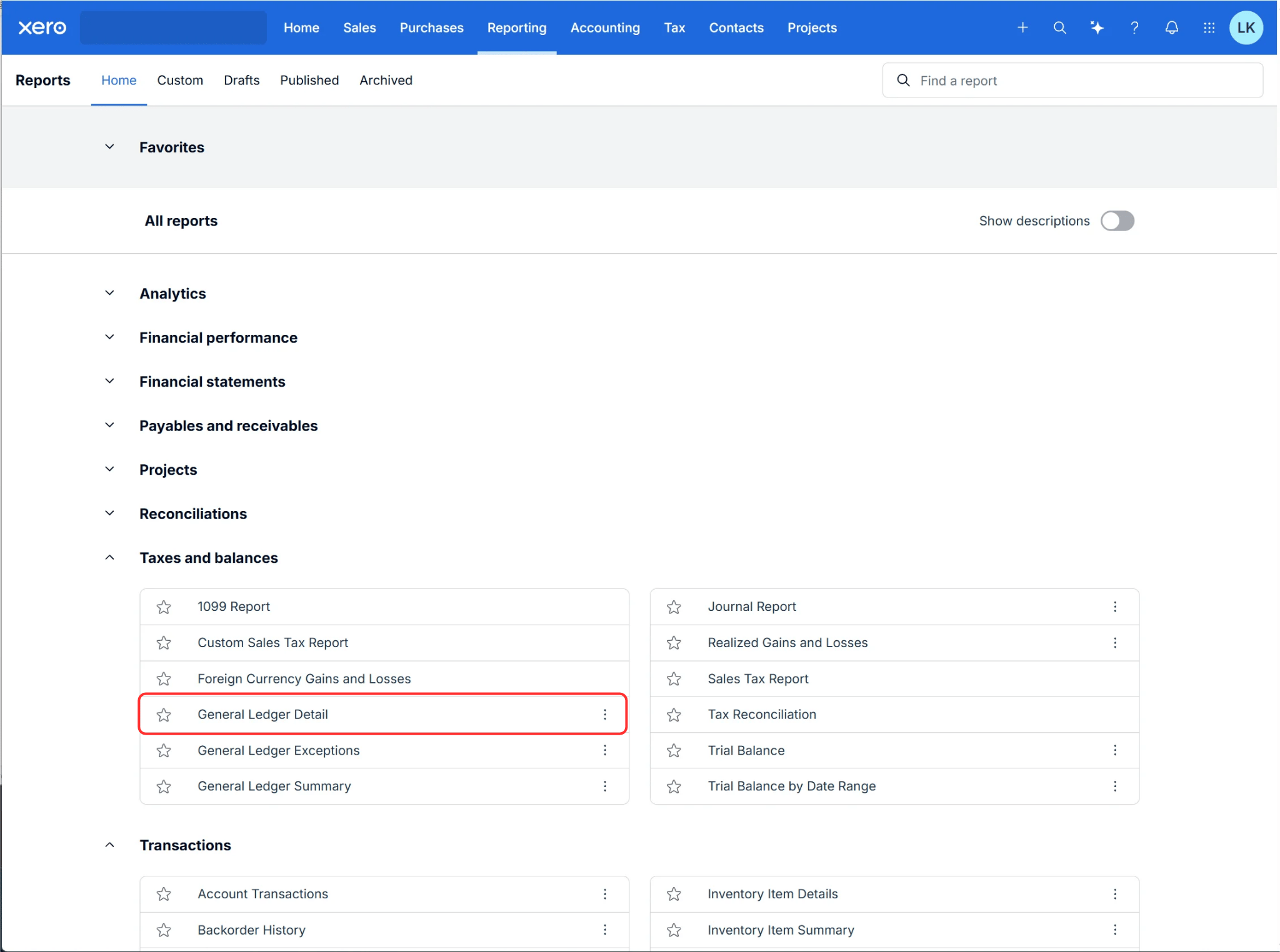Open the notifications bell icon
Image resolution: width=1280 pixels, height=952 pixels.
(1172, 27)
